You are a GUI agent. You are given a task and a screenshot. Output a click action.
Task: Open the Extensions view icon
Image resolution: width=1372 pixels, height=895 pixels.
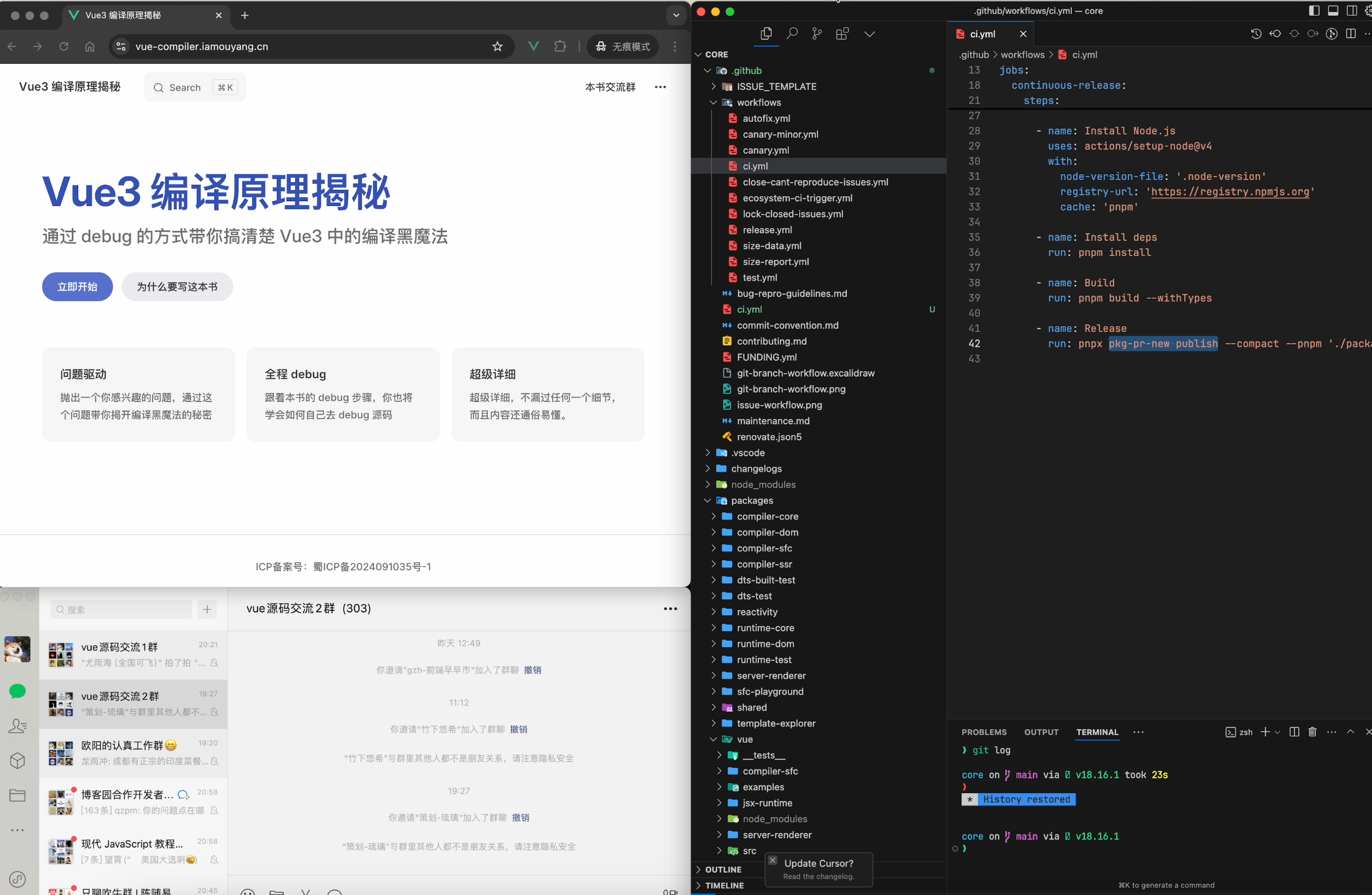point(842,34)
